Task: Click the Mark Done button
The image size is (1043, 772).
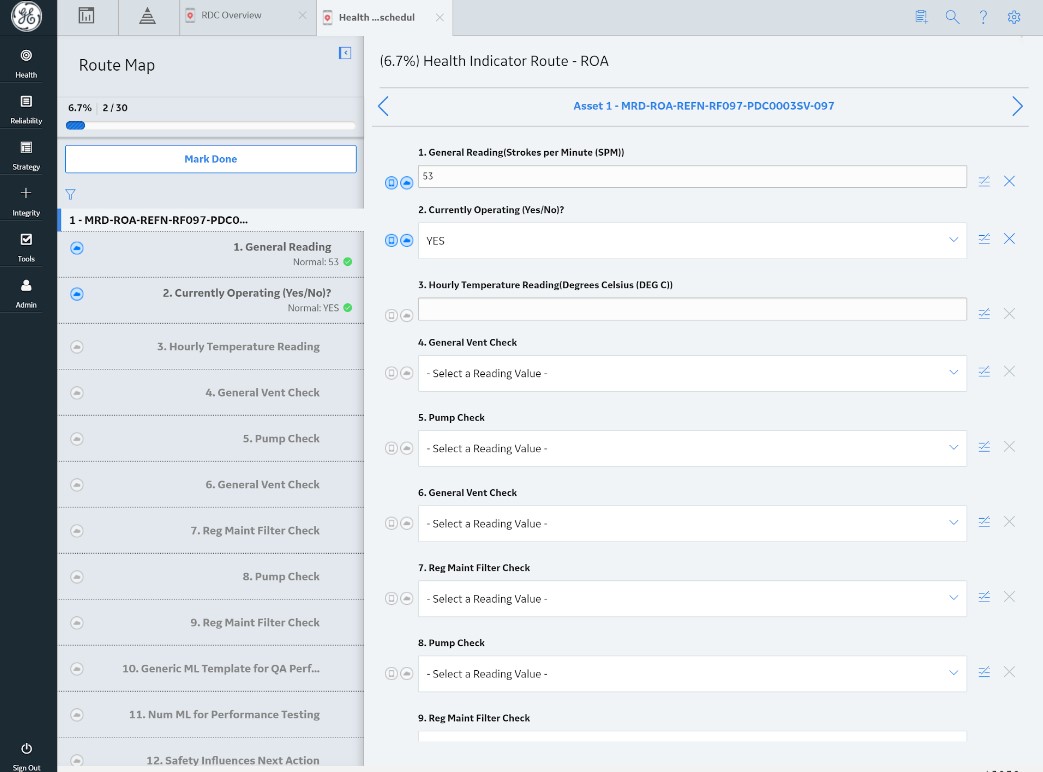Action: (x=210, y=159)
